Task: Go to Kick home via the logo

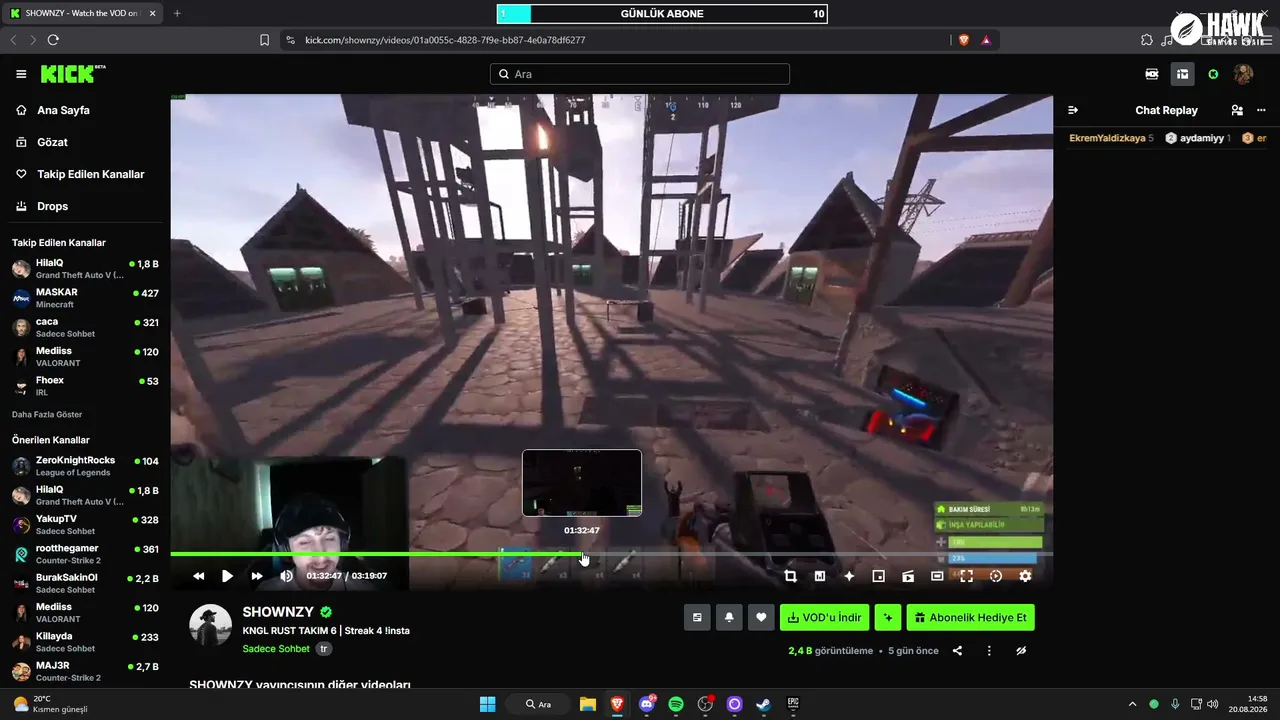Action: (72, 74)
